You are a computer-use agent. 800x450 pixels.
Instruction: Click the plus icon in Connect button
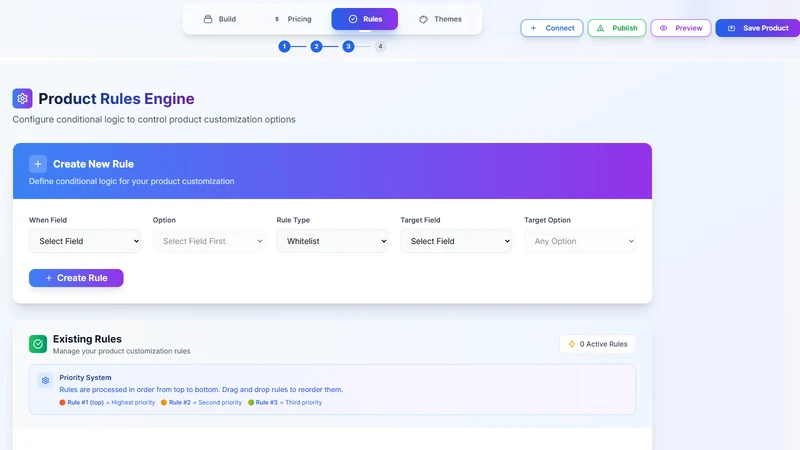pyautogui.click(x=533, y=28)
